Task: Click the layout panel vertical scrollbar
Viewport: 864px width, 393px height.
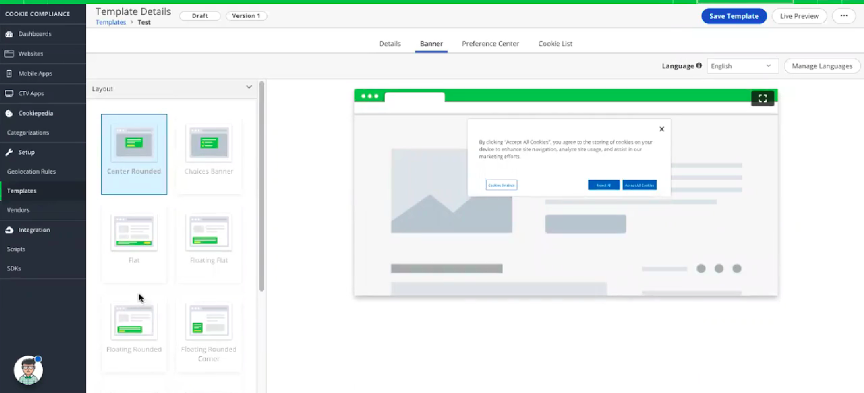Action: pos(262,186)
